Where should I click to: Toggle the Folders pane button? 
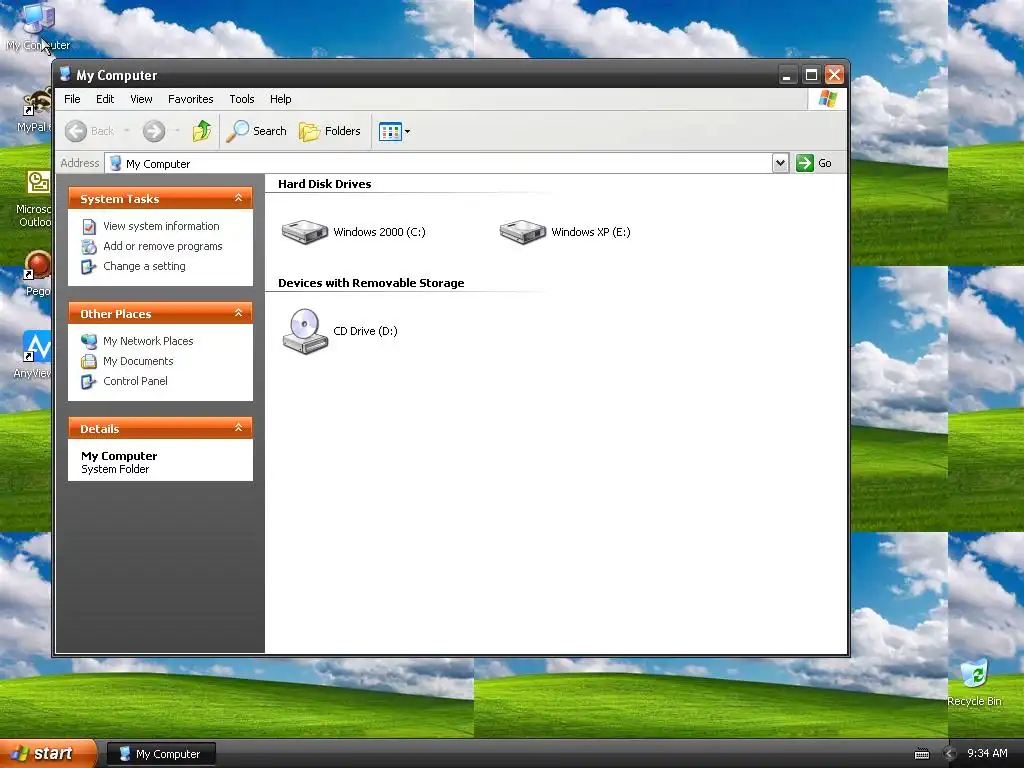tap(330, 131)
